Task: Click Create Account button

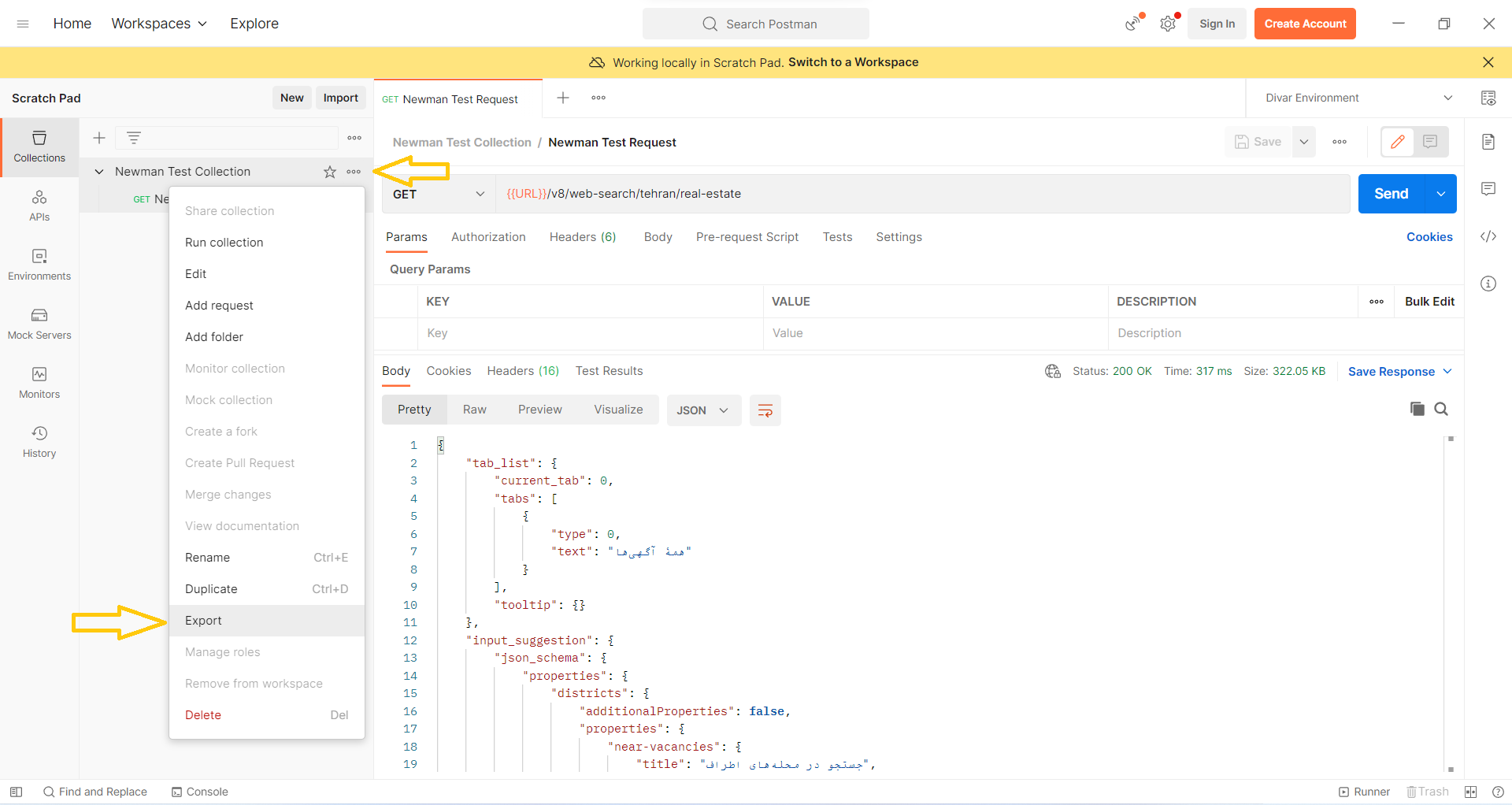Action: (1306, 24)
